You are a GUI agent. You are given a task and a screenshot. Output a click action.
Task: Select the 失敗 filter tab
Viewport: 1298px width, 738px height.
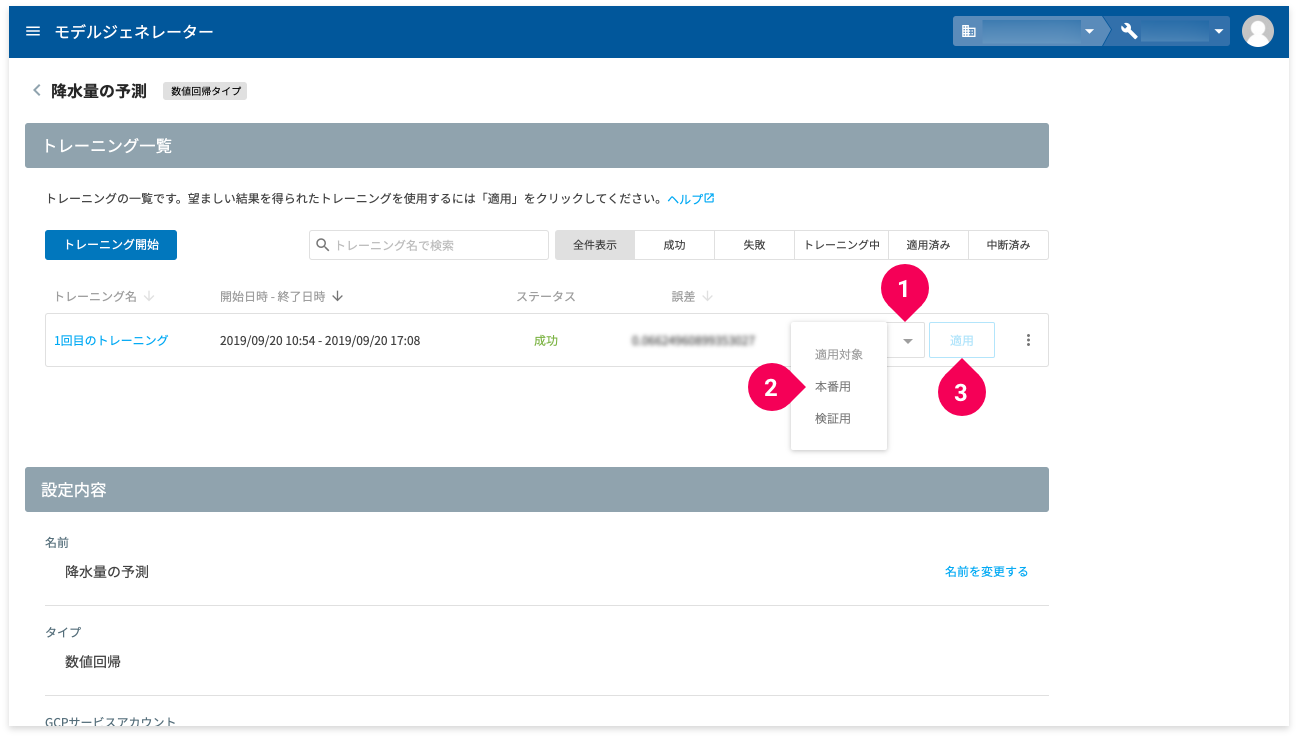click(x=755, y=245)
